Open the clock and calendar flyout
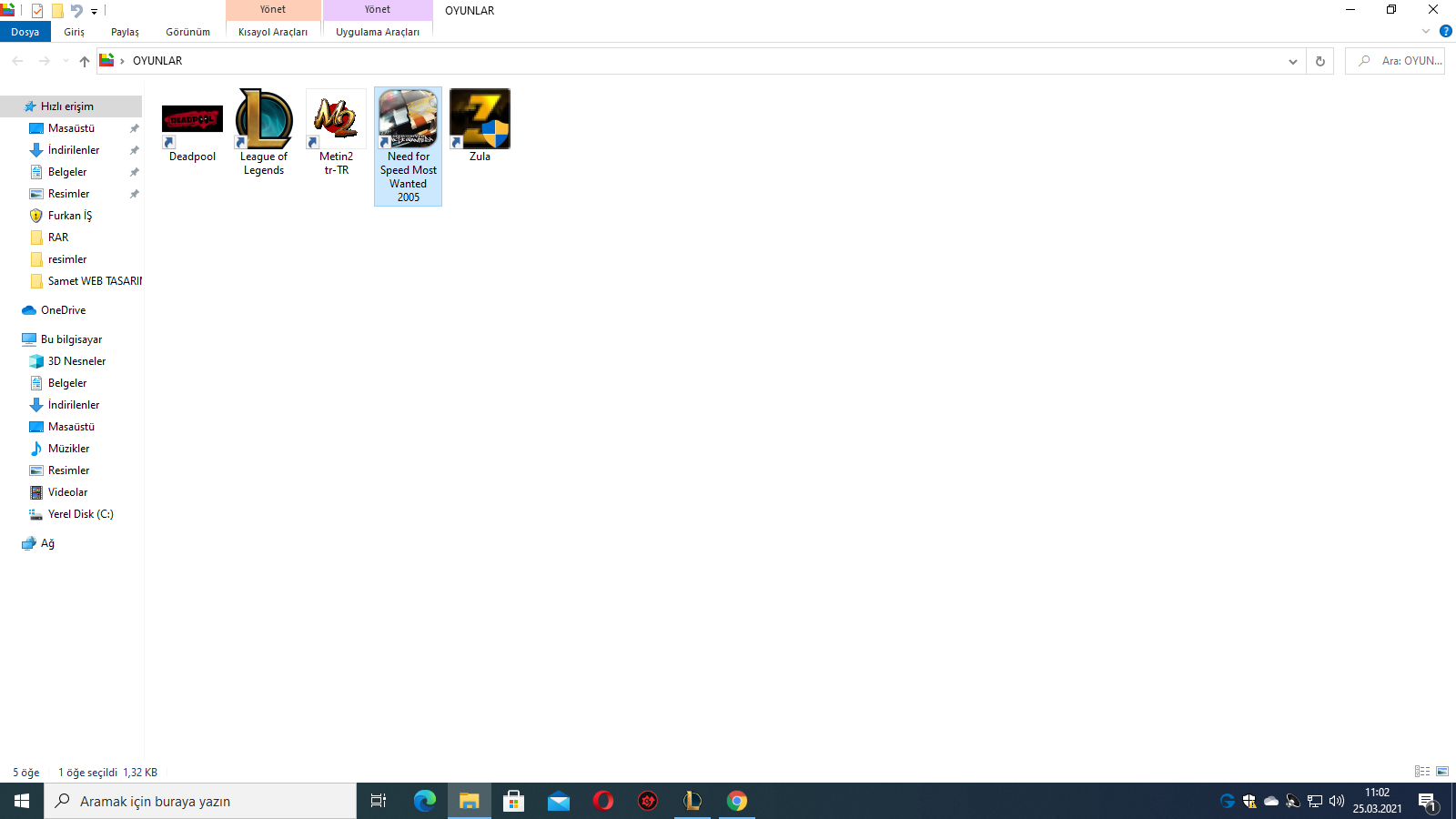The image size is (1456, 819). click(x=1377, y=801)
